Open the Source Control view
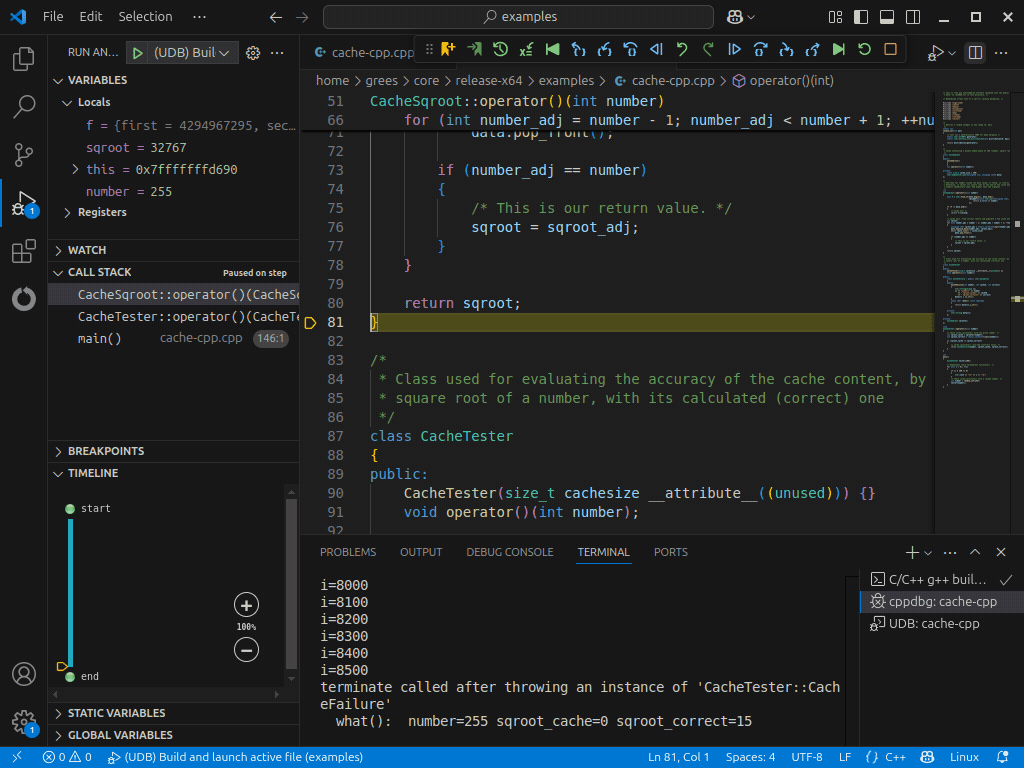Viewport: 1024px width, 768px height. tap(24, 155)
